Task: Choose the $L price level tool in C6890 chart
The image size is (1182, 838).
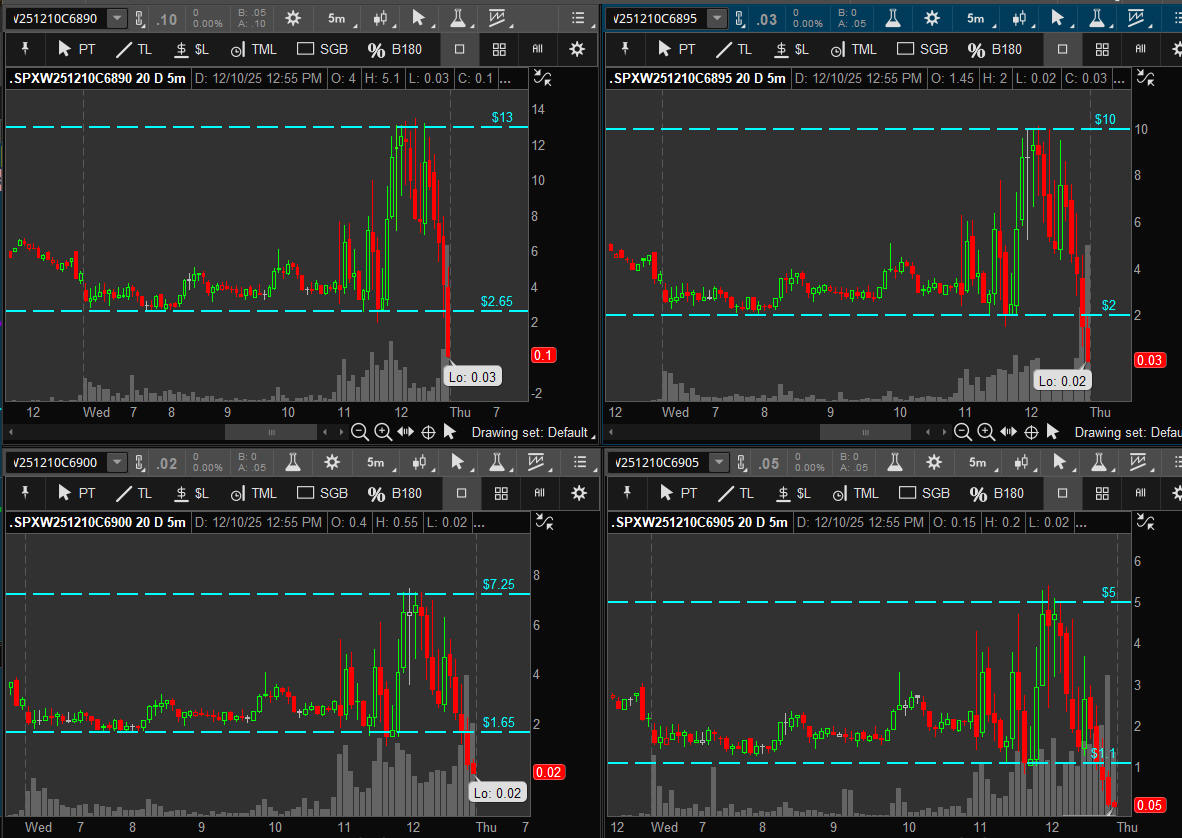Action: point(191,49)
